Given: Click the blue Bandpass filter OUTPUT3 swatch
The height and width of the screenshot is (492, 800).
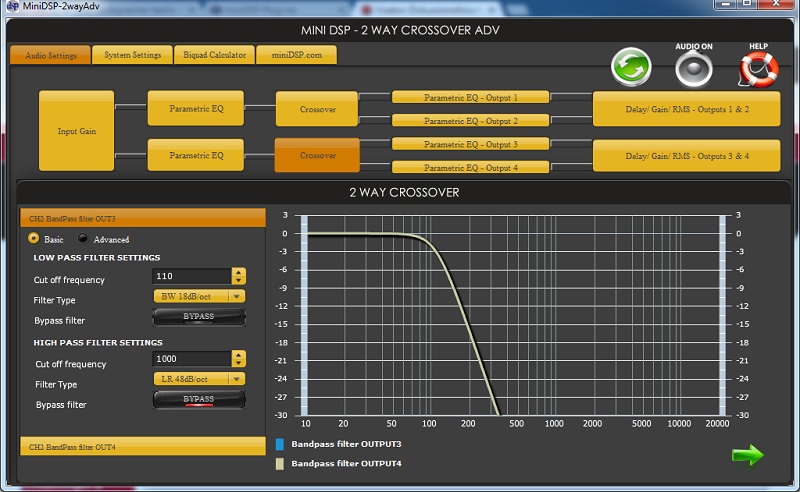Looking at the screenshot, I should pos(281,444).
